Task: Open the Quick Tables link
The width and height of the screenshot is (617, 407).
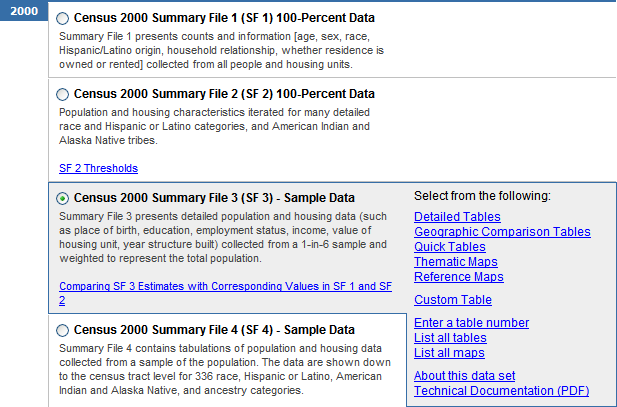Action: (450, 247)
